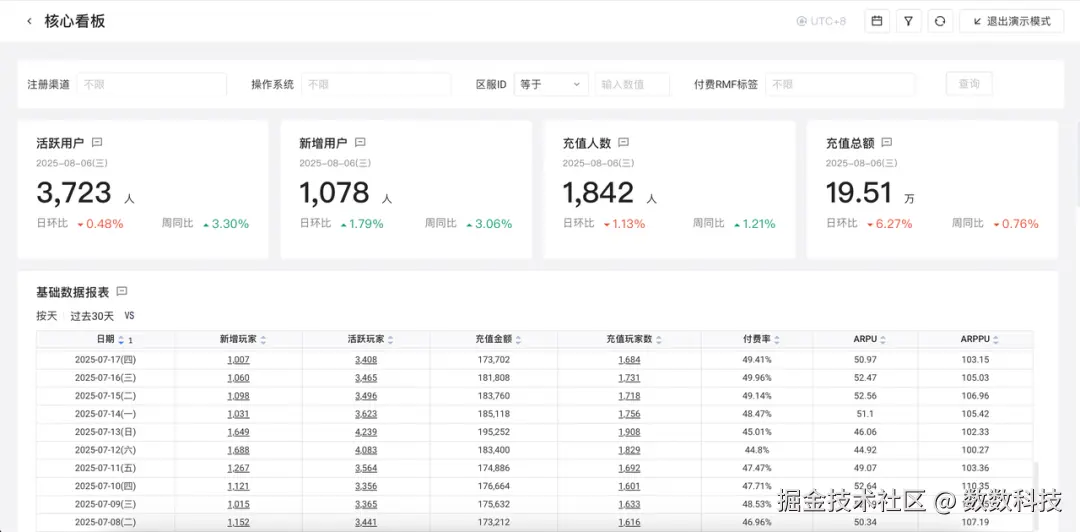Viewport: 1080px width, 532px height.
Task: Open the comment icon next to 基础数据报表
Action: [x=122, y=291]
